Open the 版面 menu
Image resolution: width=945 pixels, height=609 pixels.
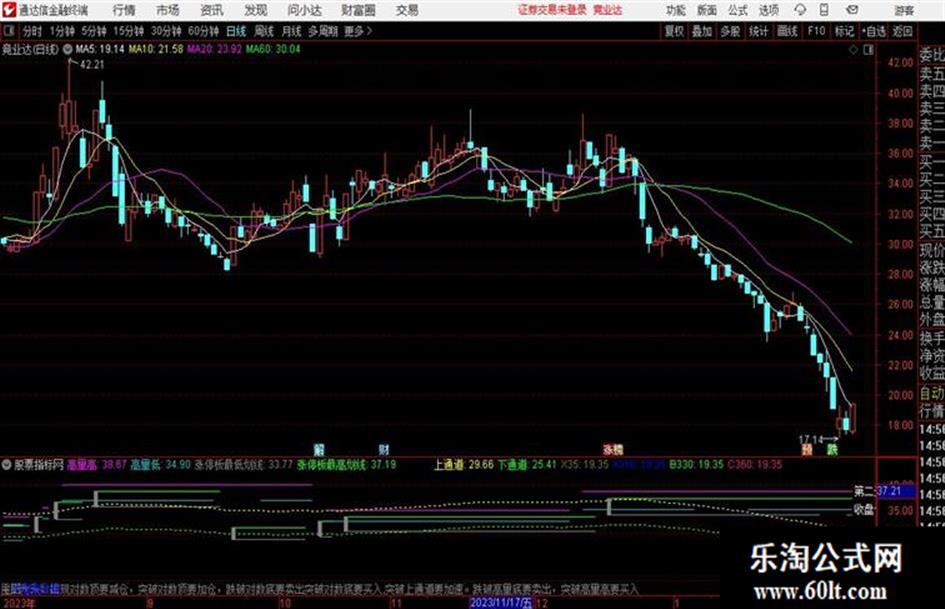pyautogui.click(x=706, y=10)
